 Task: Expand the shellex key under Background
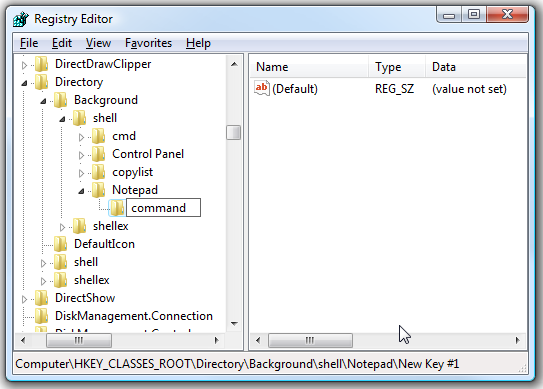(62, 227)
